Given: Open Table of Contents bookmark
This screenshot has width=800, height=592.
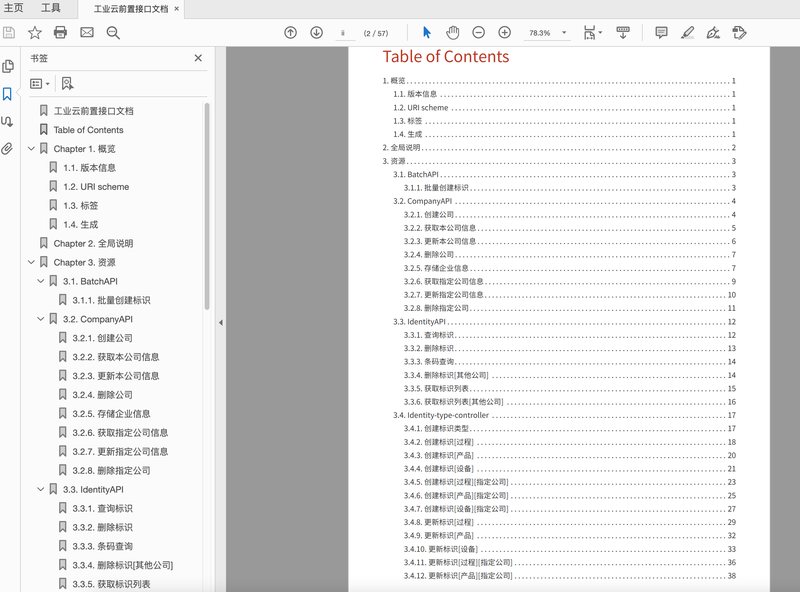Looking at the screenshot, I should click(89, 130).
